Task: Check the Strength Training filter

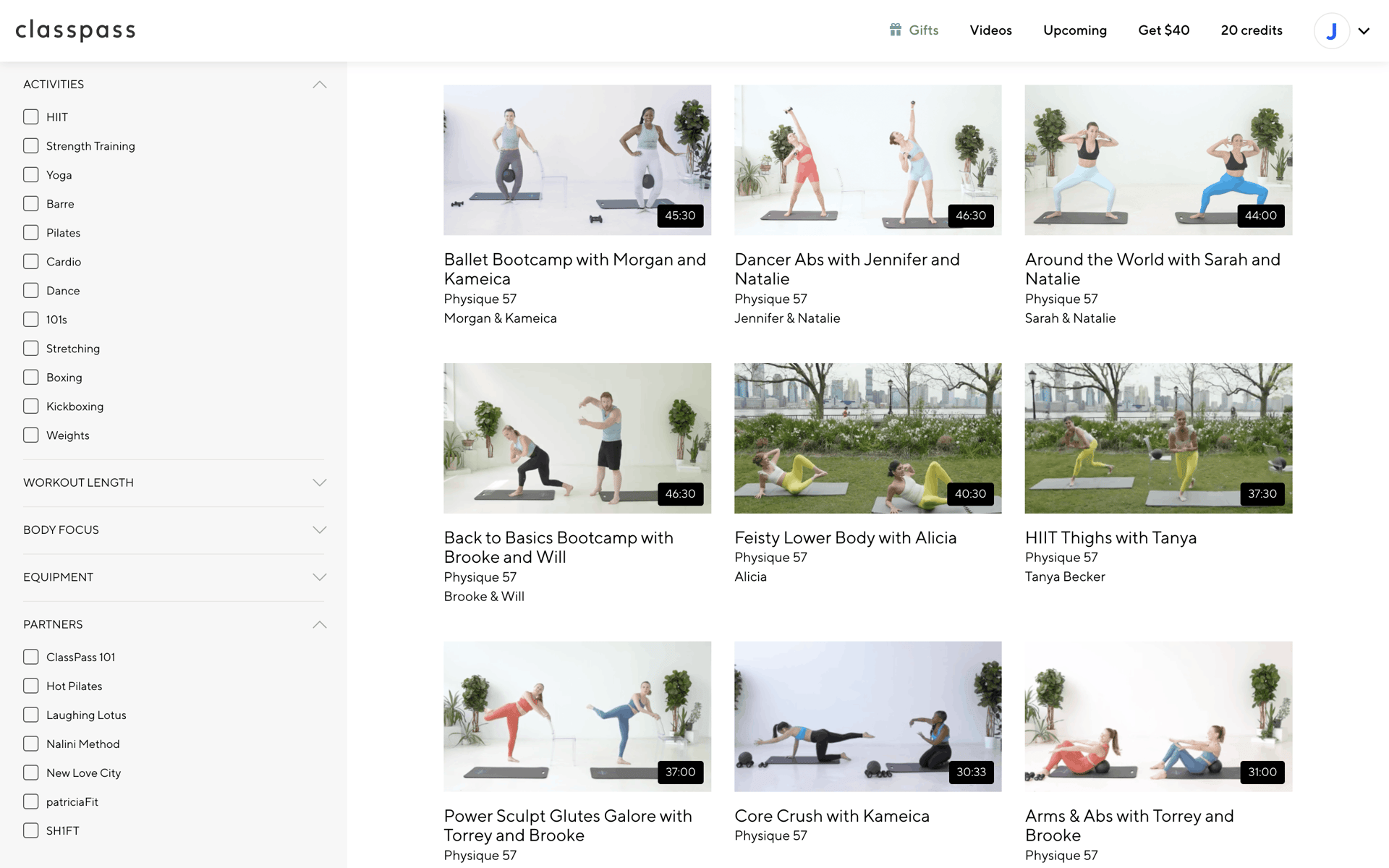Action: tap(30, 145)
